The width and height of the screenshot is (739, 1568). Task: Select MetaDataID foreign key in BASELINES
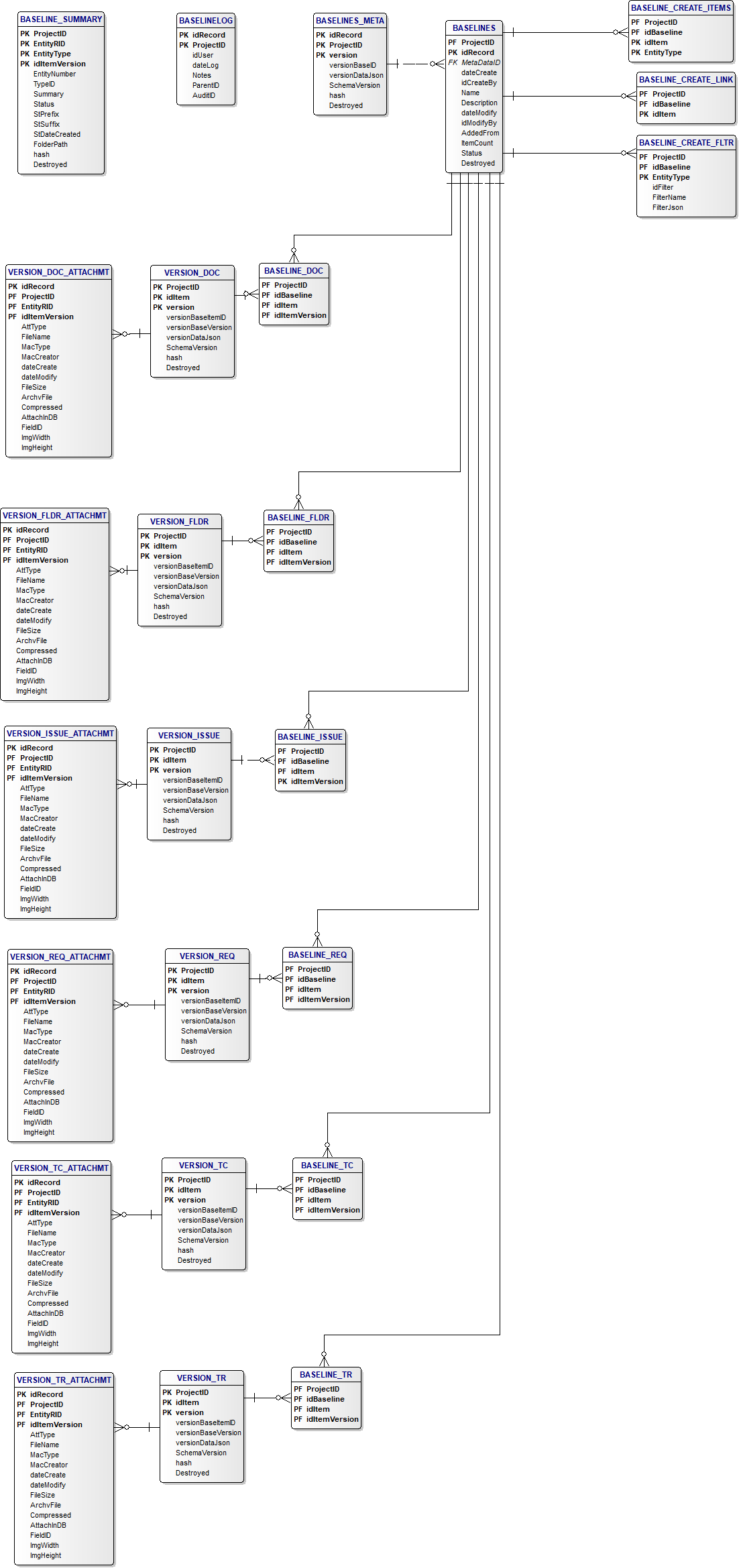click(x=480, y=62)
